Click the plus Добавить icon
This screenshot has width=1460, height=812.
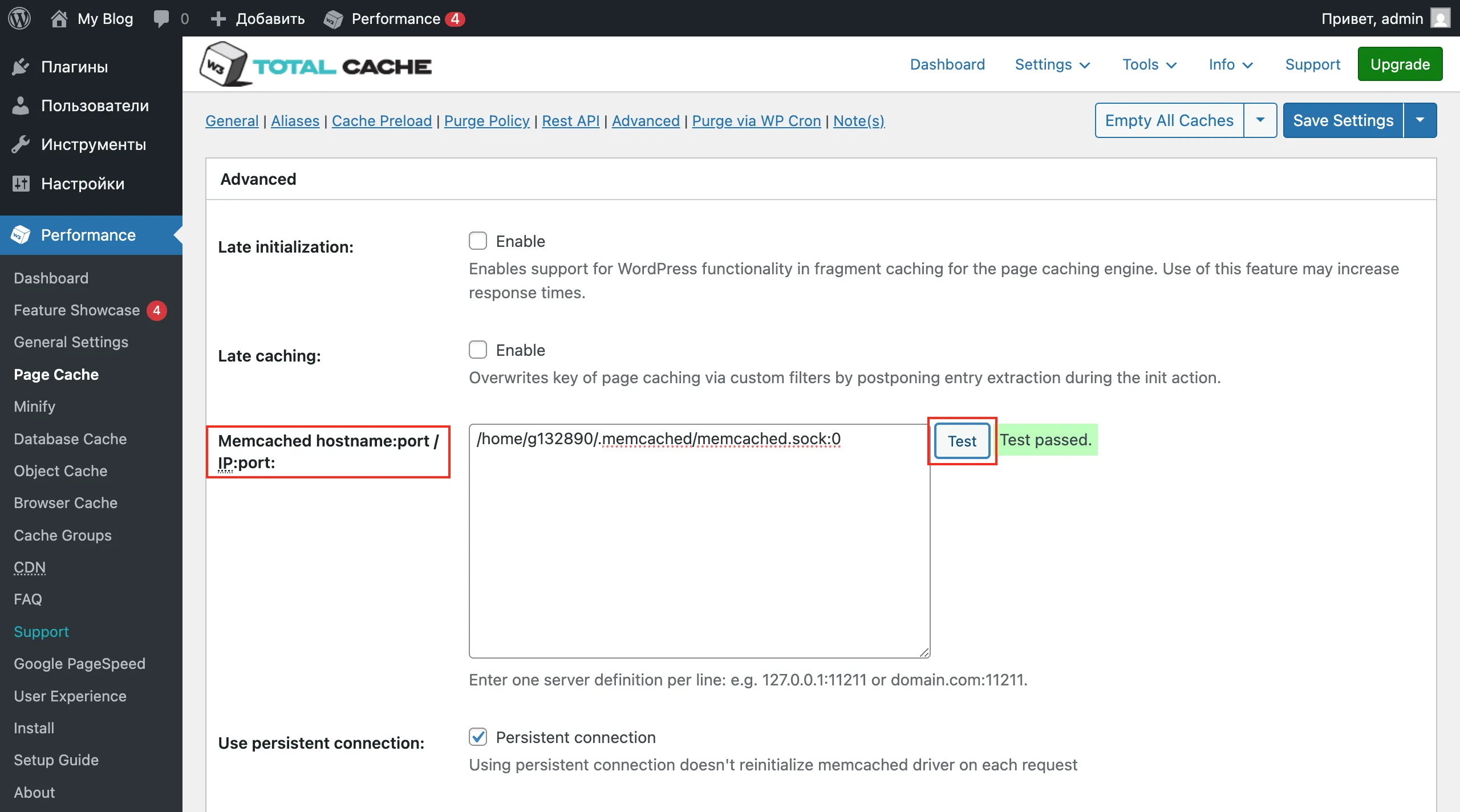(218, 18)
